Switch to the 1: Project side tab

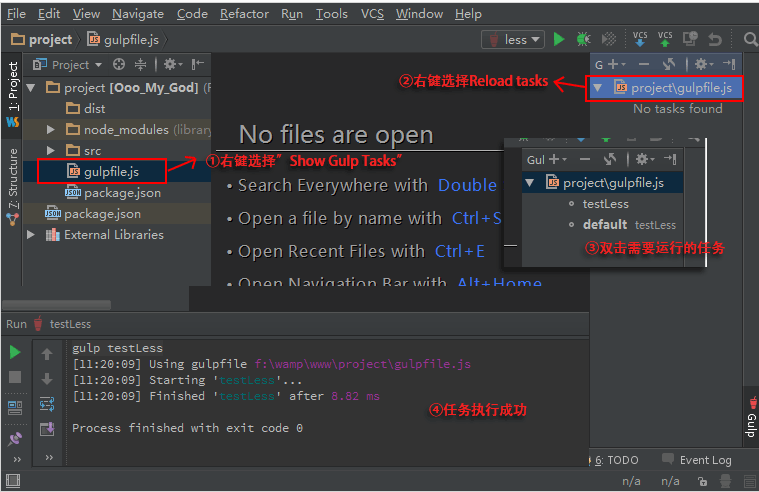pyautogui.click(x=13, y=93)
